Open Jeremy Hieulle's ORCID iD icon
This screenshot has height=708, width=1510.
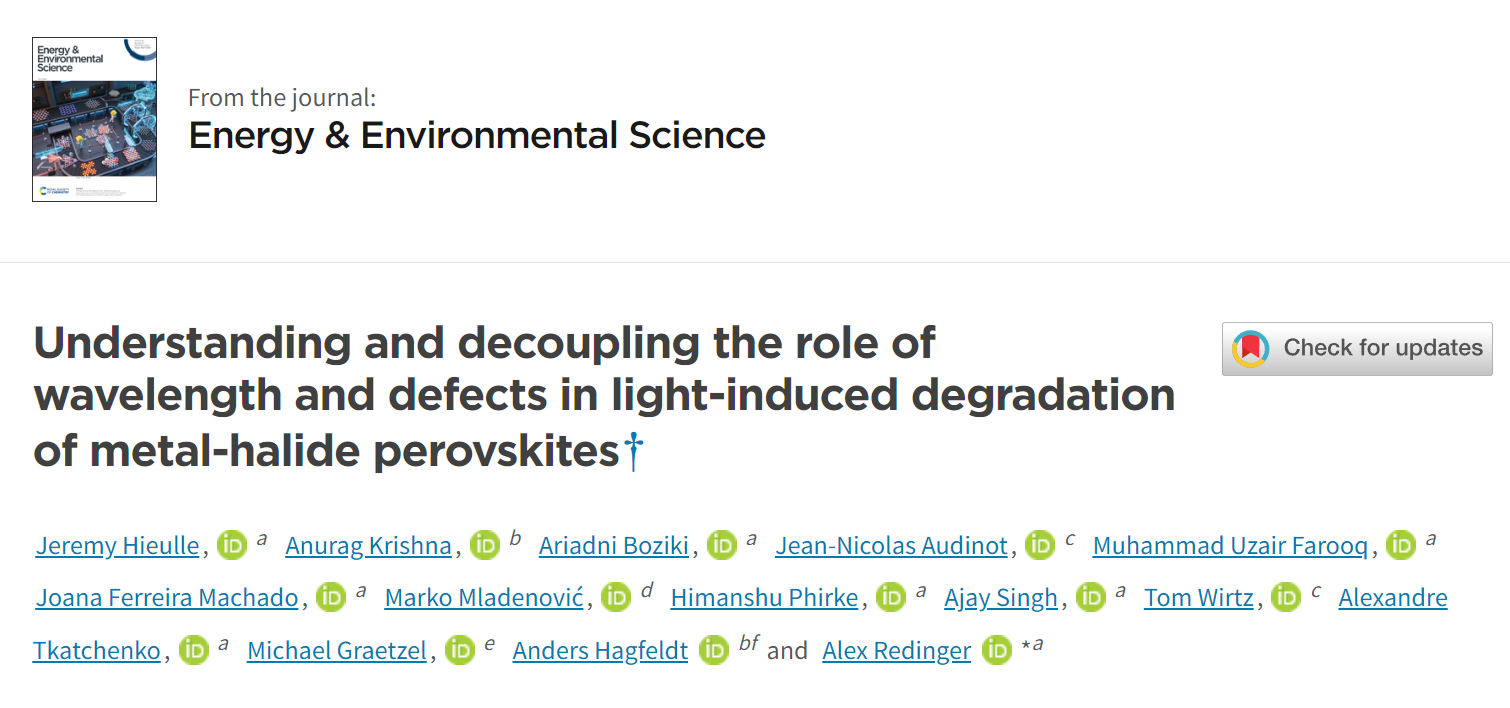(232, 545)
